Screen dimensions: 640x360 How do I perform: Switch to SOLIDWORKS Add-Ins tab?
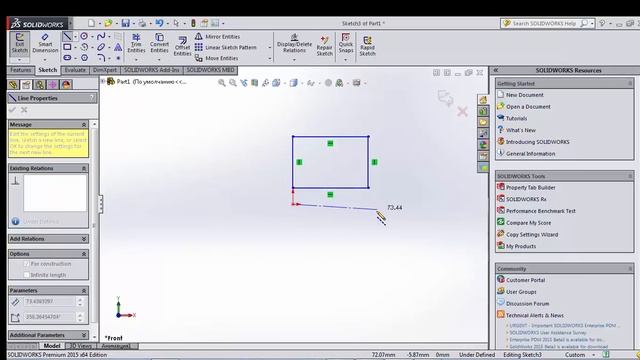[151, 70]
